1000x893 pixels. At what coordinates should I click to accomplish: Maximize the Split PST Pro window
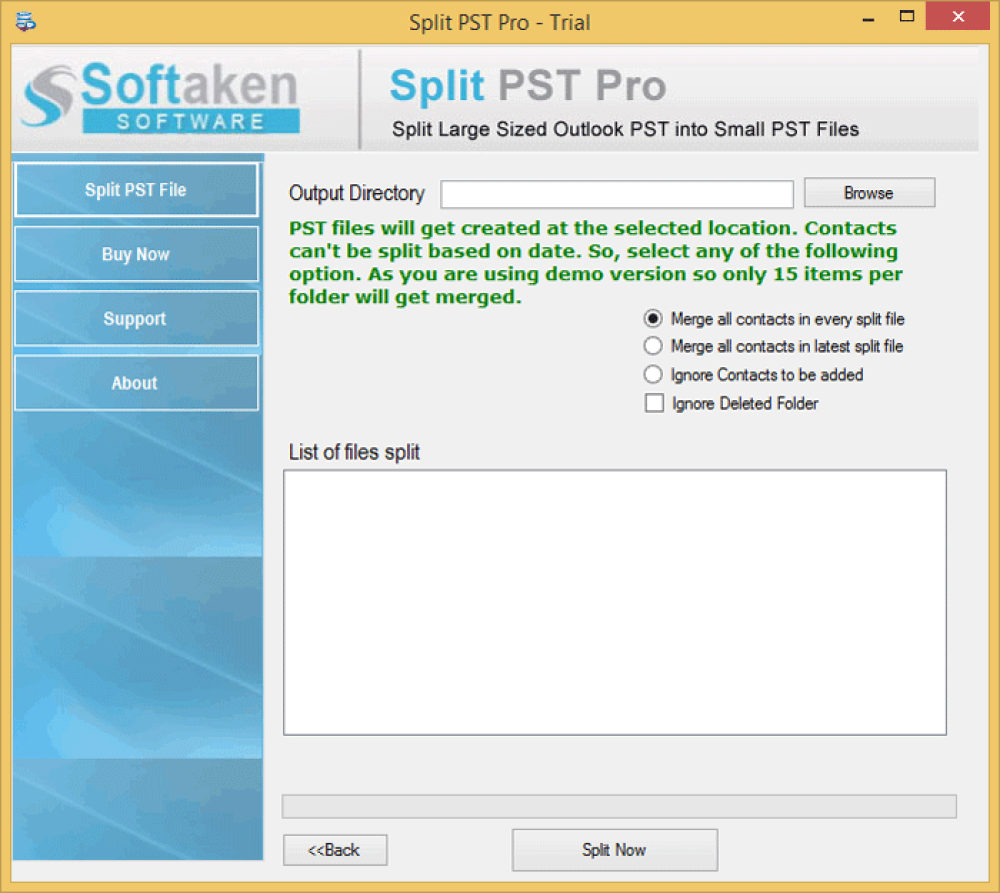[907, 18]
